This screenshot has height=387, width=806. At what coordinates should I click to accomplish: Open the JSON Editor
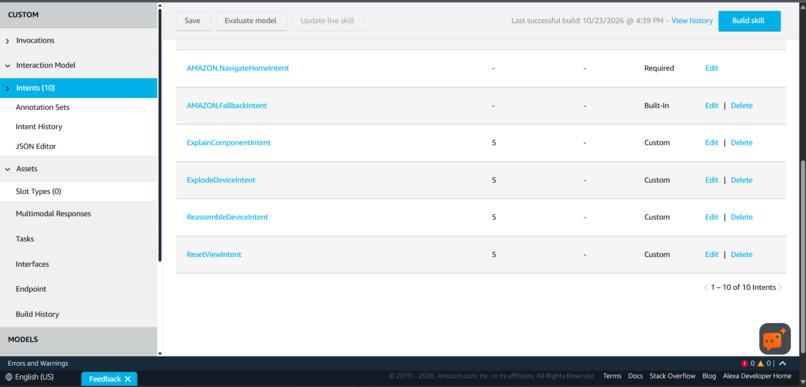pyautogui.click(x=36, y=146)
